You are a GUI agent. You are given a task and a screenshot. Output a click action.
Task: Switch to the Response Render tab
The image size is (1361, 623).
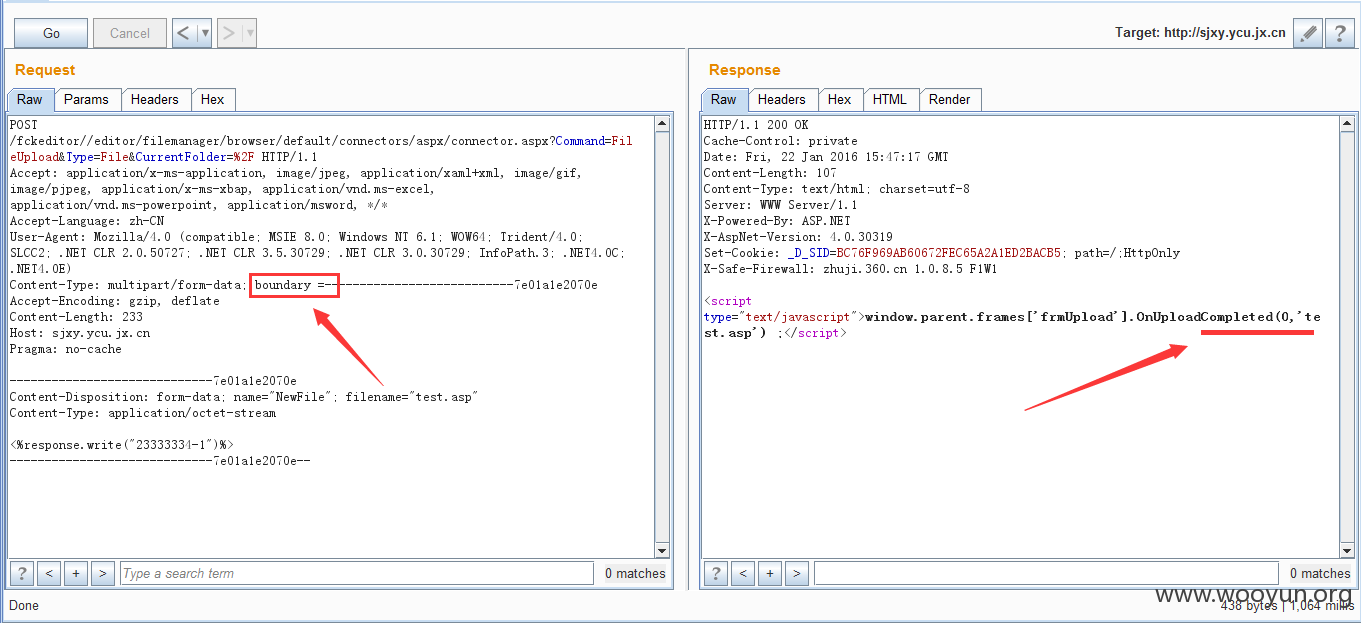949,99
